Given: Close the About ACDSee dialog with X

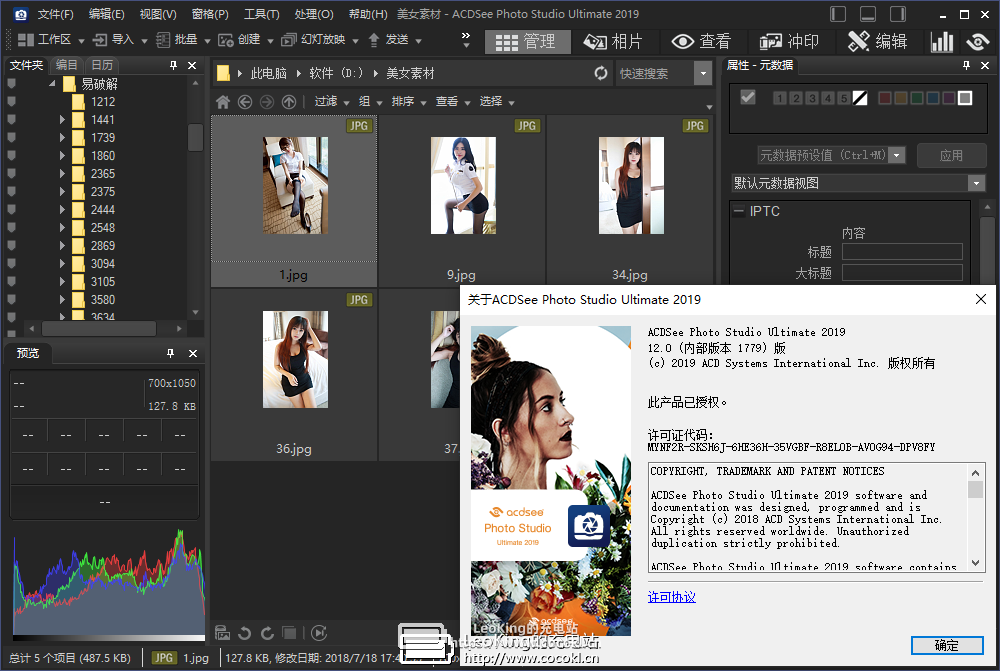Looking at the screenshot, I should (x=981, y=299).
